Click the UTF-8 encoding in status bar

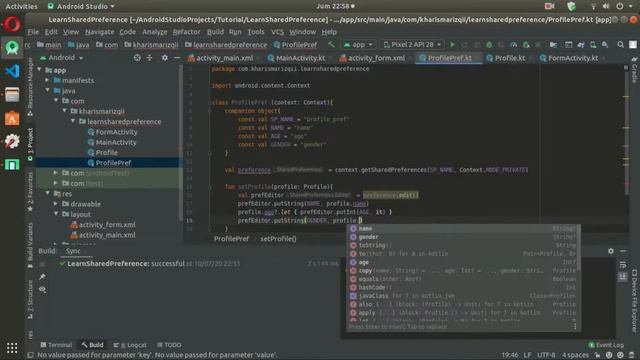click(546, 355)
